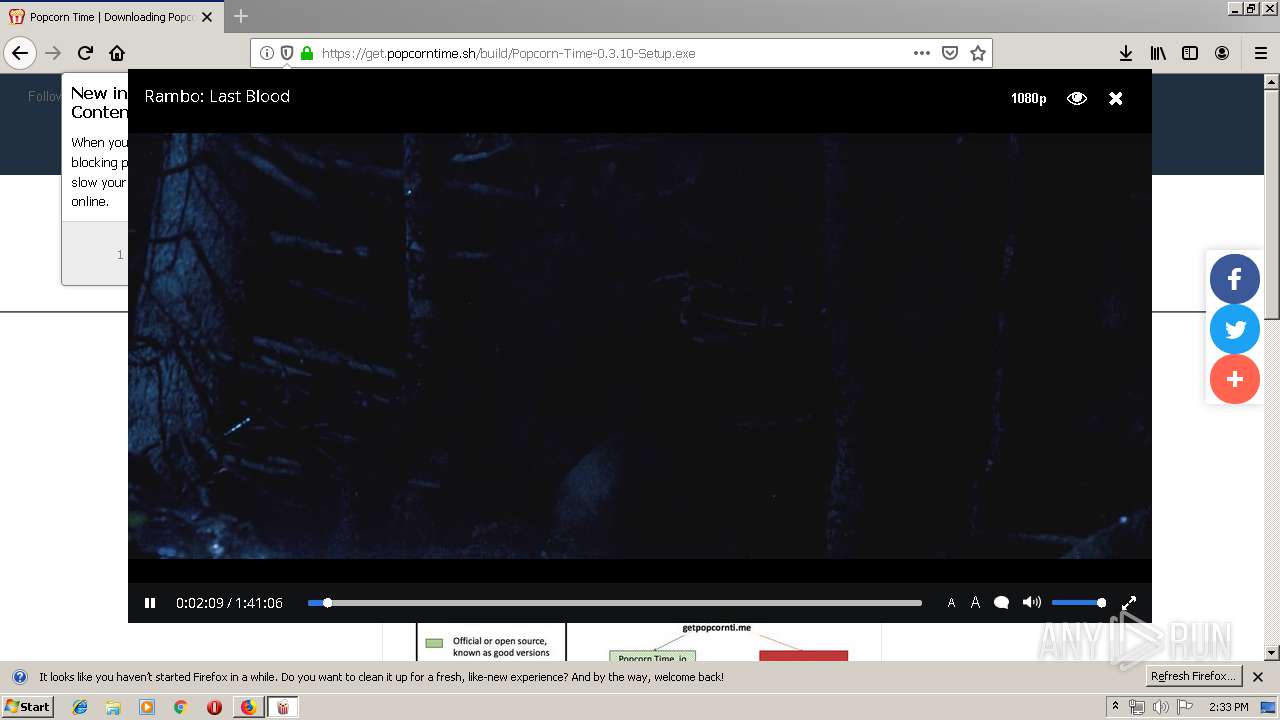Screen dimensions: 1280x720
Task: Toggle the Firefox sidebar view
Action: (1190, 53)
